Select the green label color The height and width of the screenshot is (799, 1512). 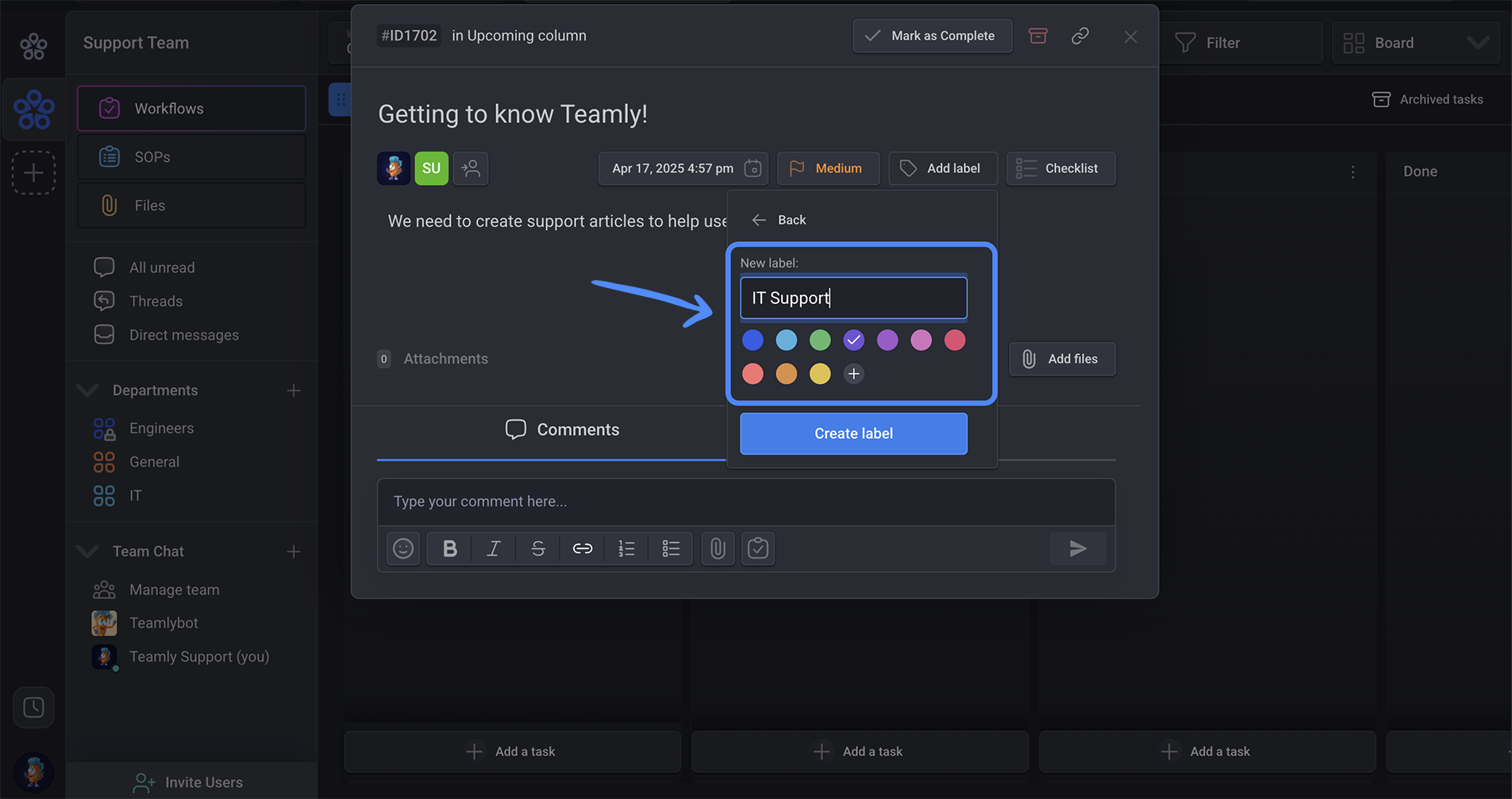click(x=820, y=340)
